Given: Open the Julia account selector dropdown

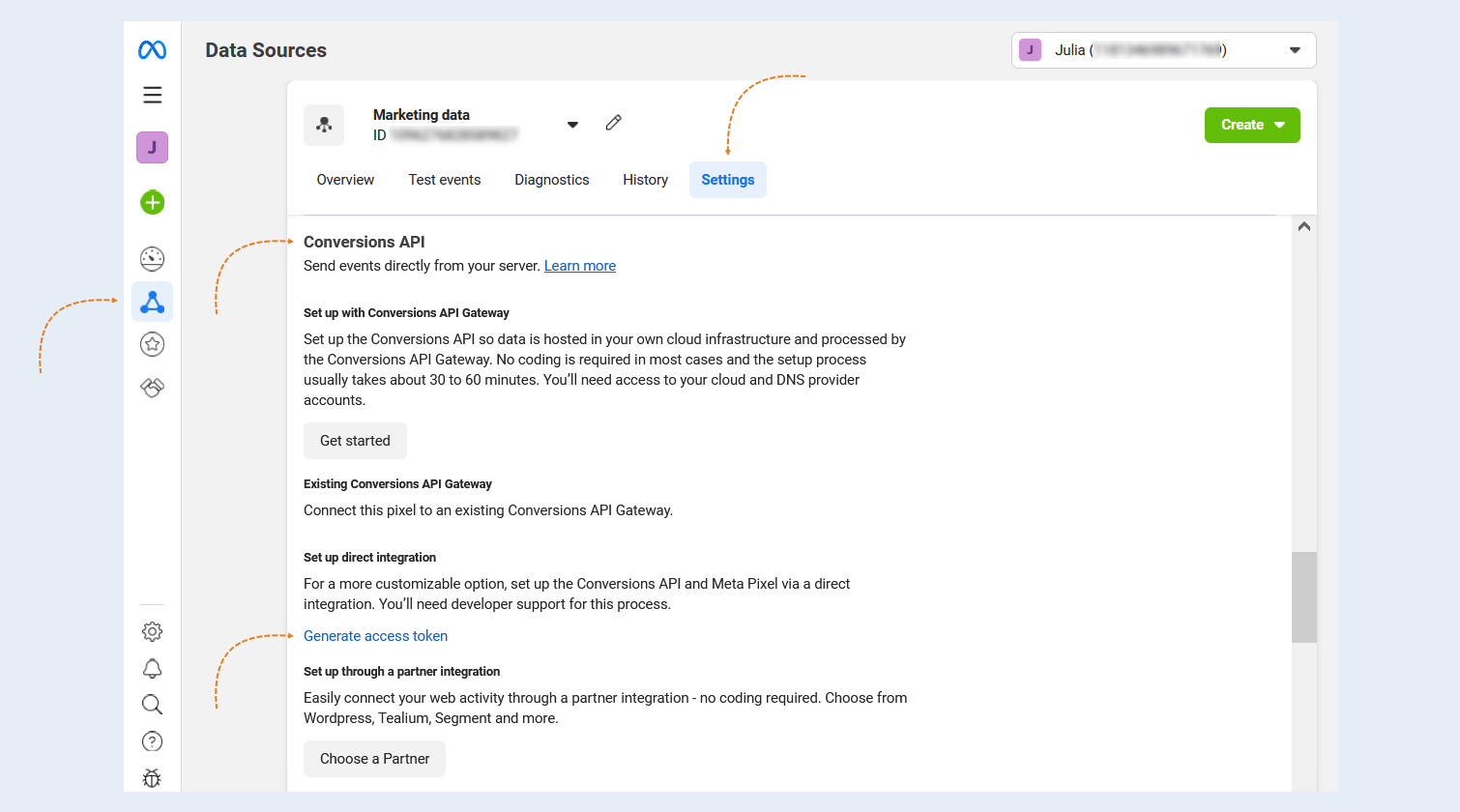Looking at the screenshot, I should pyautogui.click(x=1163, y=50).
